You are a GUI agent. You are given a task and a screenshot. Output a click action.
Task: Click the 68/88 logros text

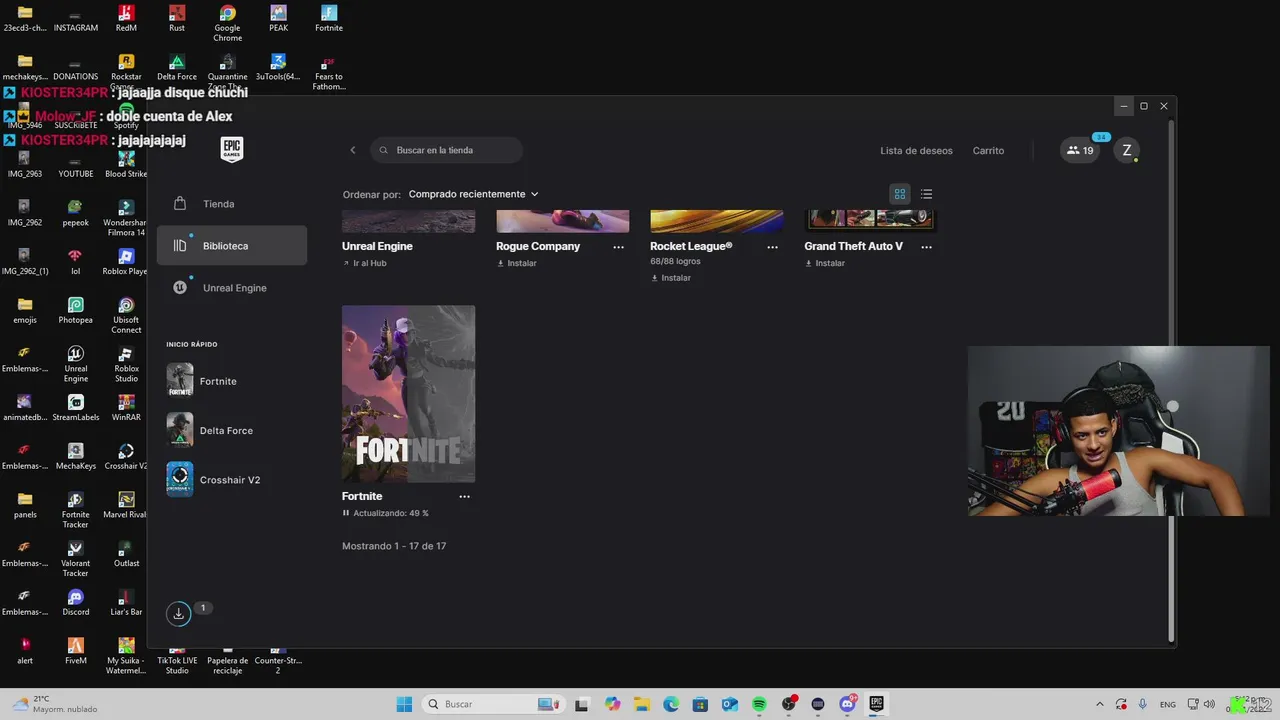pos(675,262)
